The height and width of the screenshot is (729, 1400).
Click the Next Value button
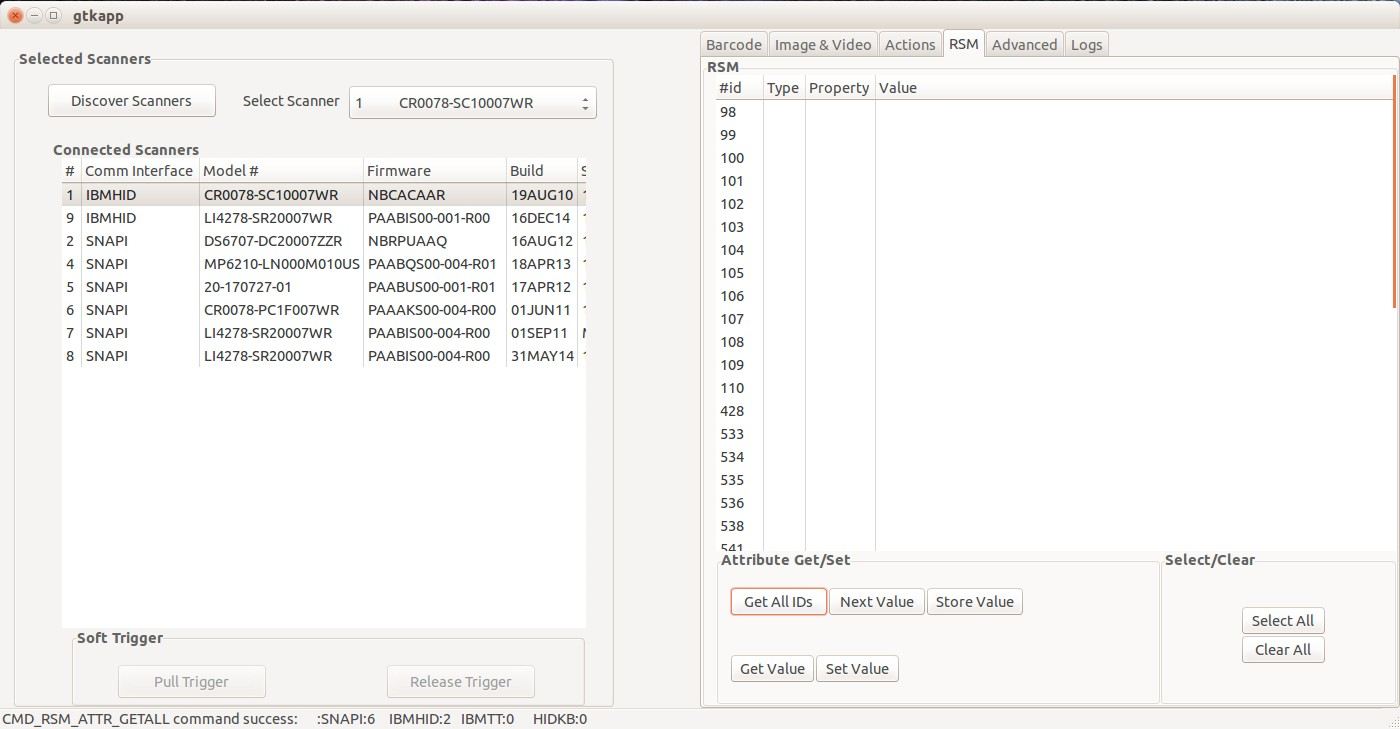(876, 601)
